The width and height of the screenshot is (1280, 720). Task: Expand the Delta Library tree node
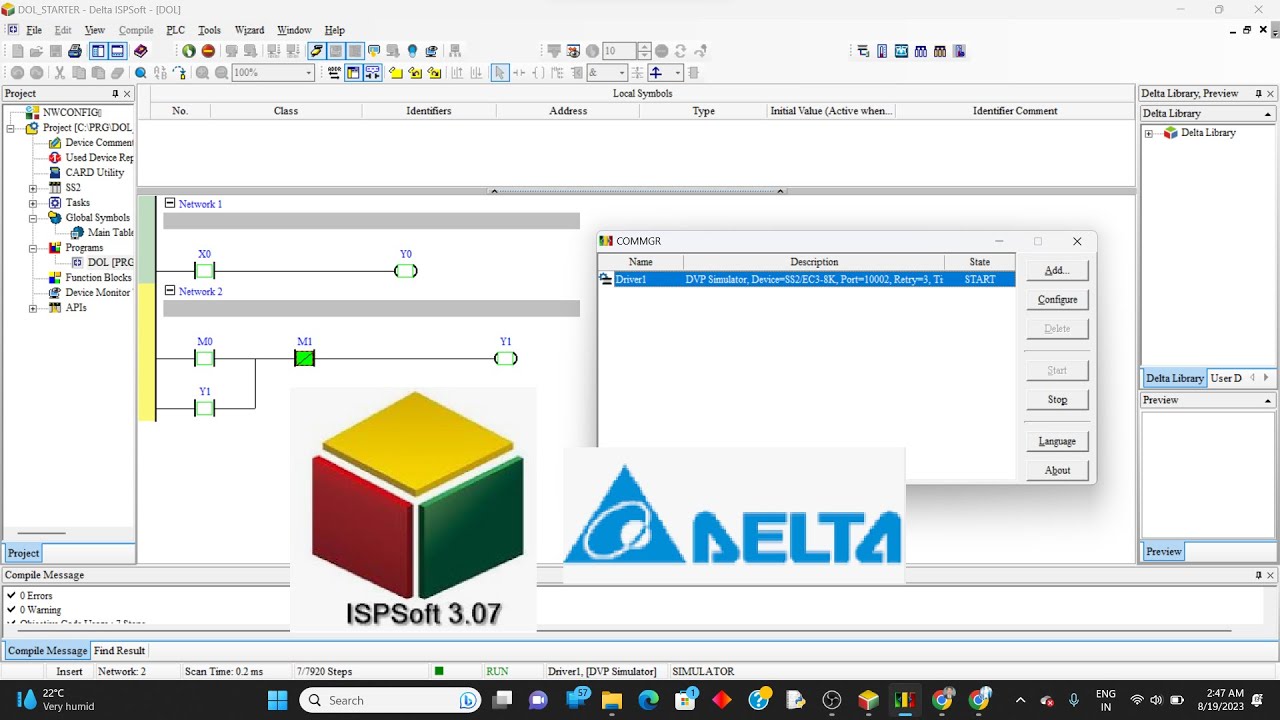(1149, 133)
